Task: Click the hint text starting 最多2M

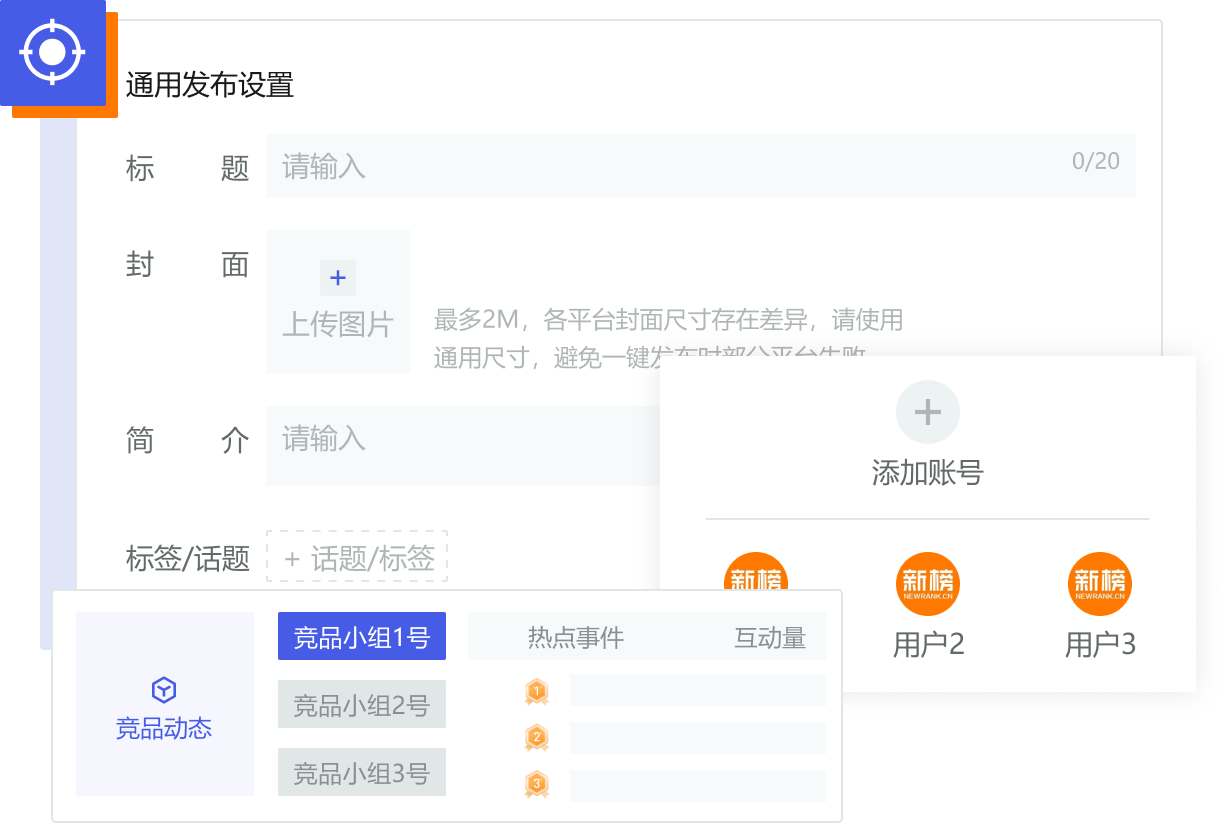Action: 669,339
